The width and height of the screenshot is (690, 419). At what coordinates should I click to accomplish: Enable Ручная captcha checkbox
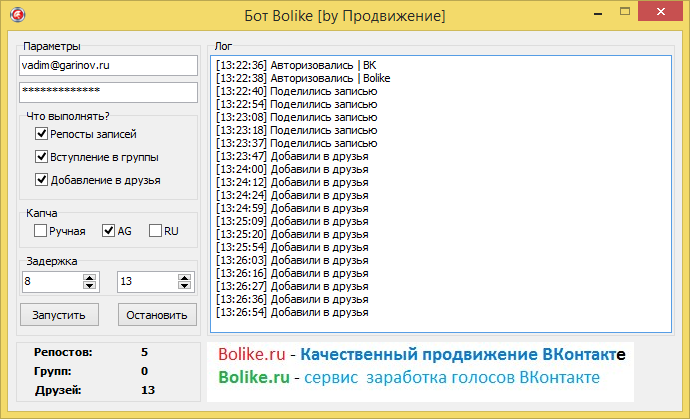point(40,231)
